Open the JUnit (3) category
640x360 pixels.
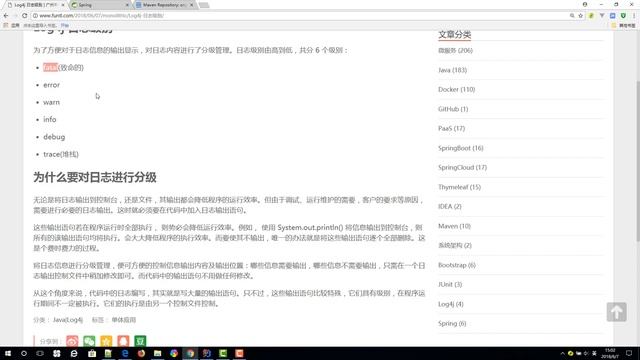[x=450, y=284]
